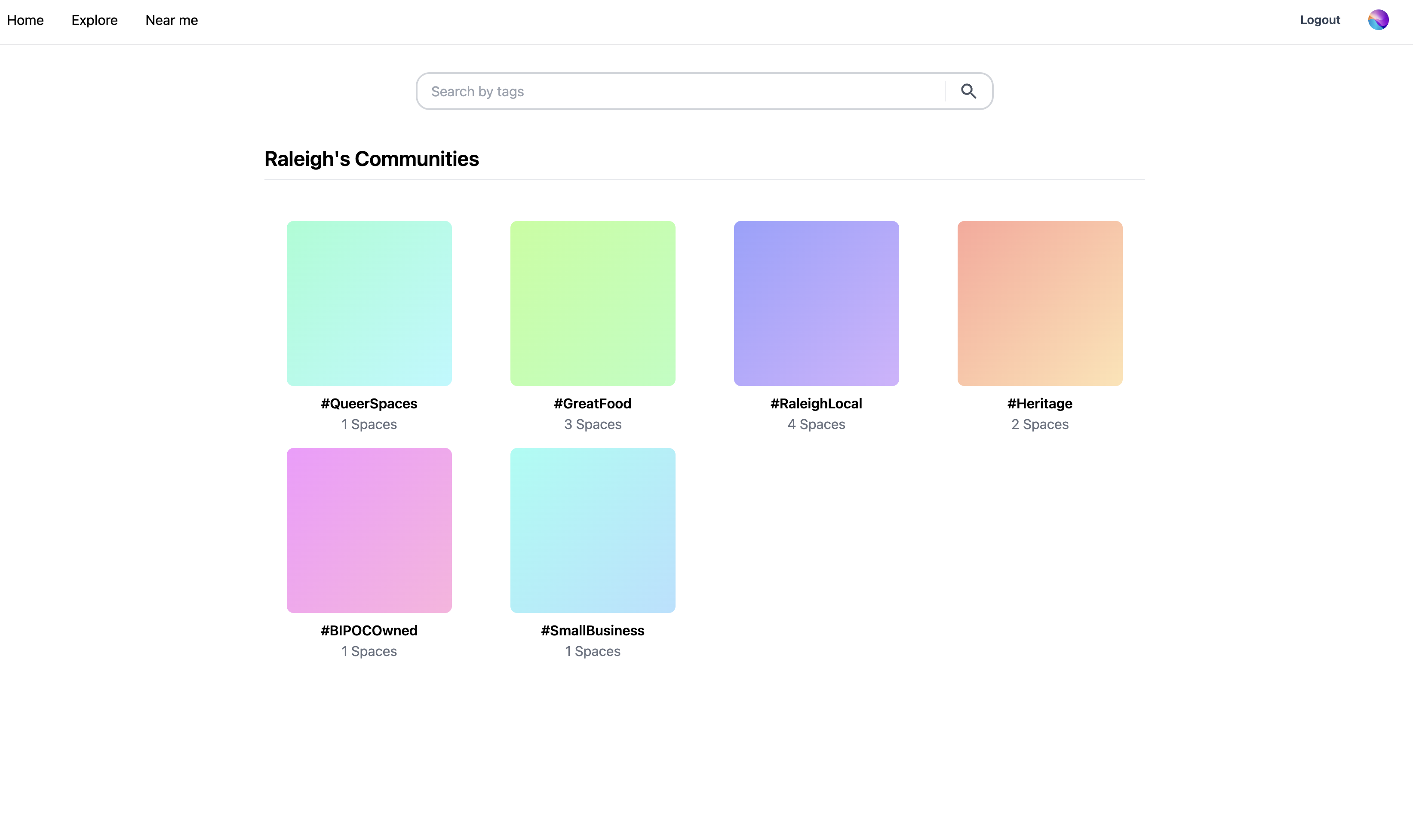The width and height of the screenshot is (1413, 840).
Task: Click the magnifying glass search icon
Action: (968, 91)
